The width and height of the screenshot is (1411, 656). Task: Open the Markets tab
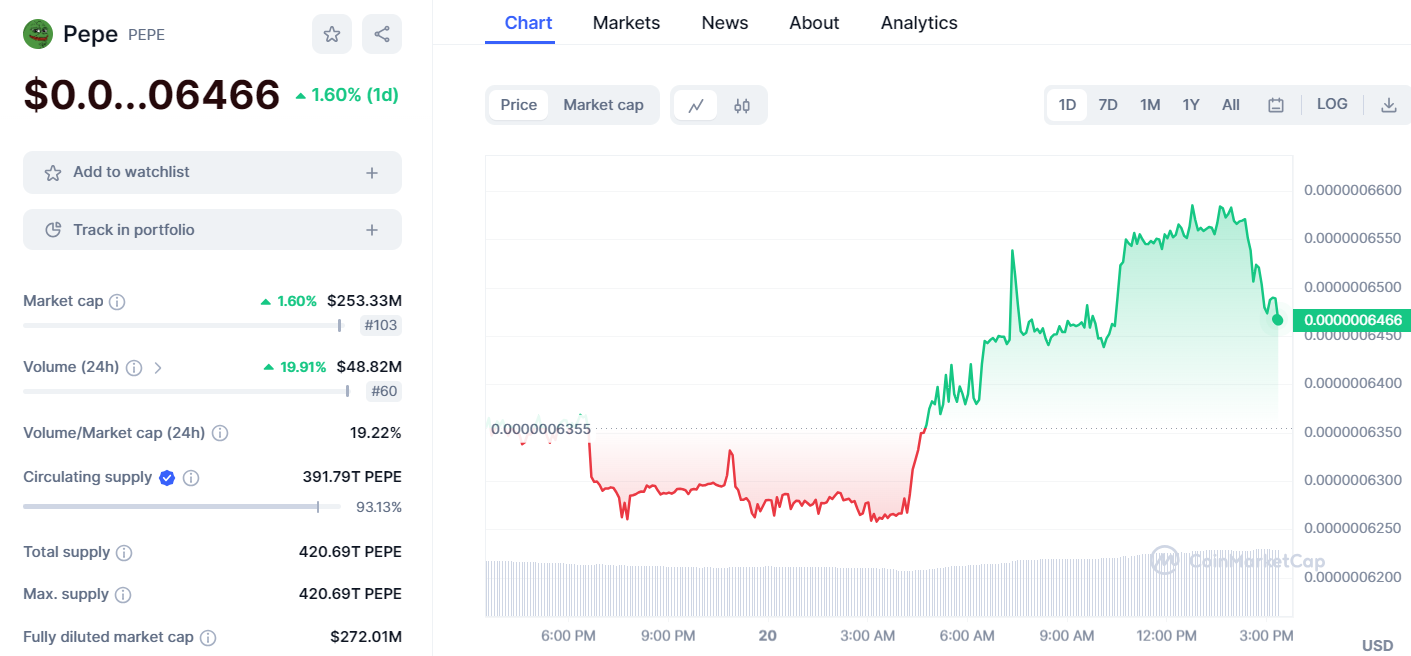pyautogui.click(x=626, y=22)
